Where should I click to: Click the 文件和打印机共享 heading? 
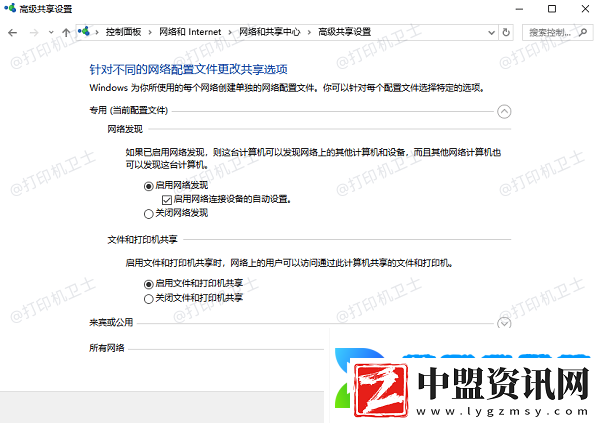pyautogui.click(x=142, y=240)
